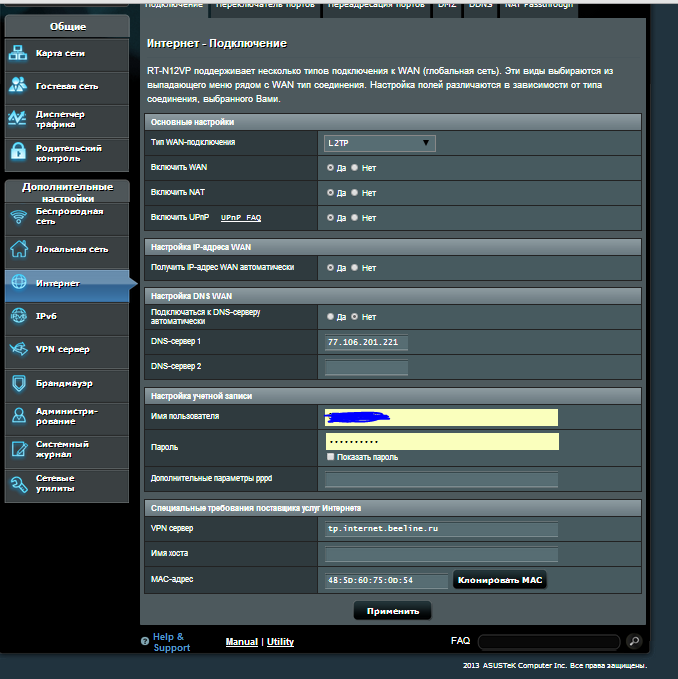Viewport: 678px width, 679px height.
Task: Click the Пароль input field
Action: pos(442,442)
